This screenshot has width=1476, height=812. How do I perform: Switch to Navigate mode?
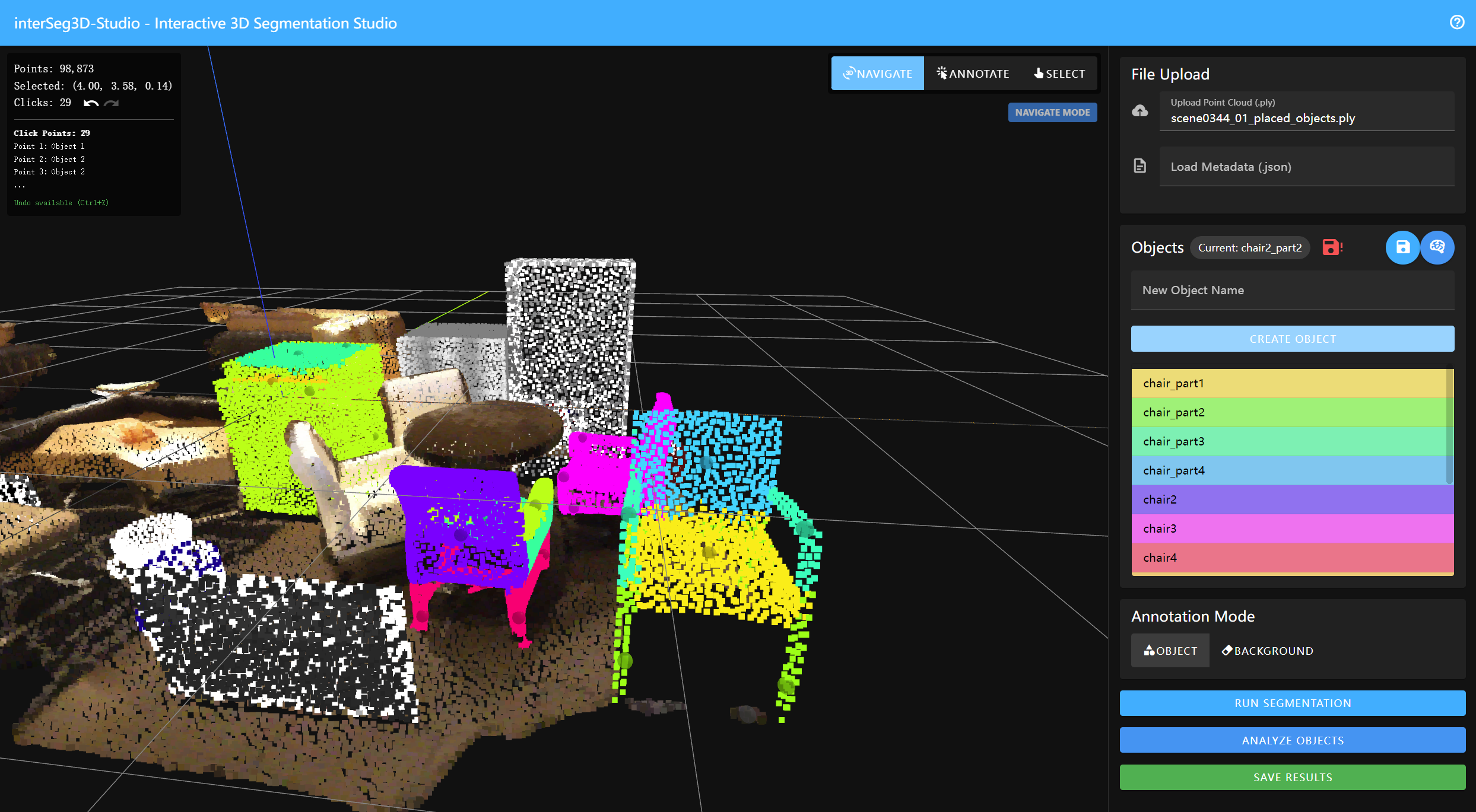tap(877, 74)
